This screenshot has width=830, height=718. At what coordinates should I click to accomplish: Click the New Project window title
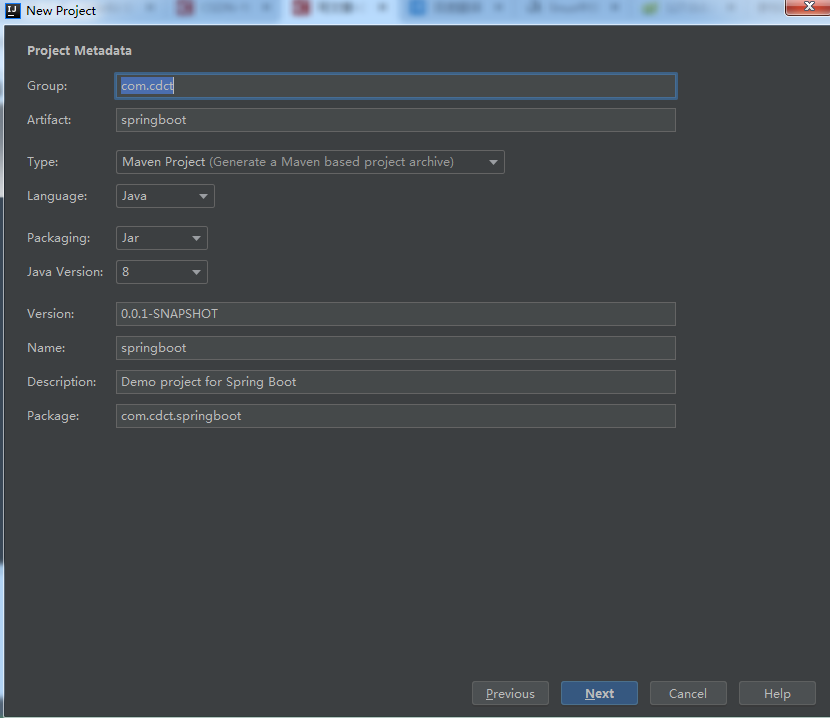coord(61,11)
